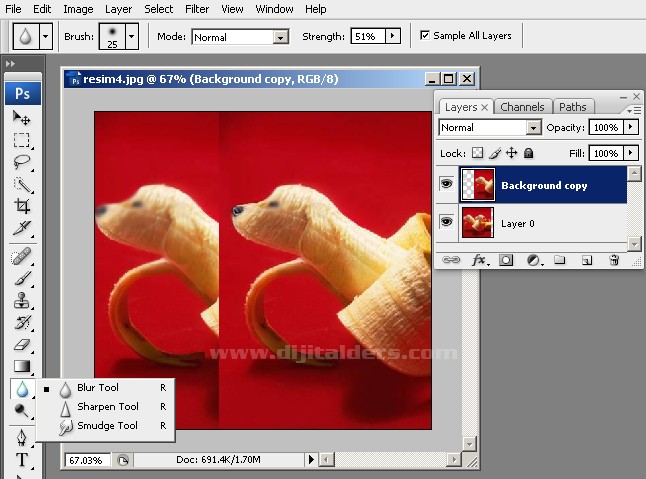Select the Move tool
This screenshot has width=646, height=479.
click(x=21, y=118)
